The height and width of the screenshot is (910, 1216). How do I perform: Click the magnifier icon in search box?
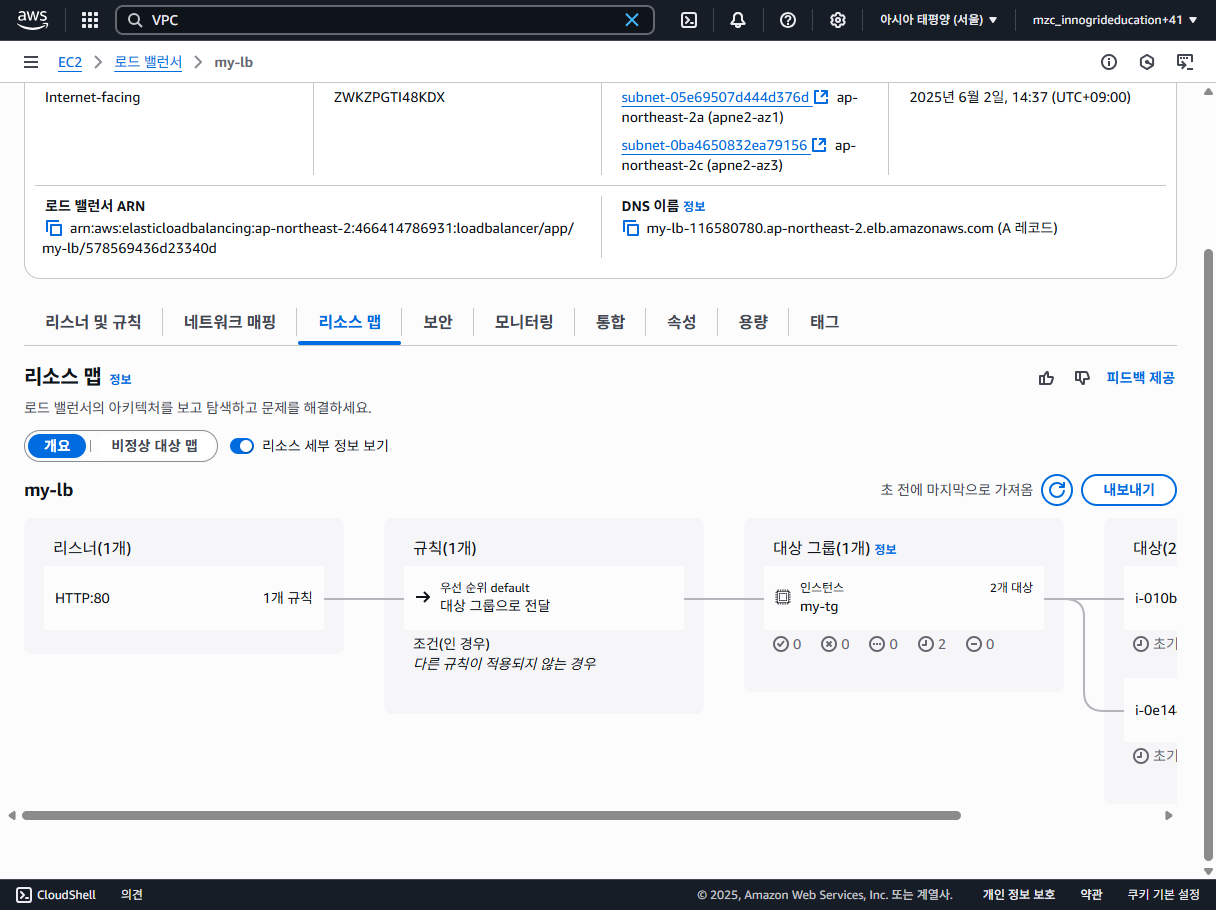[134, 20]
